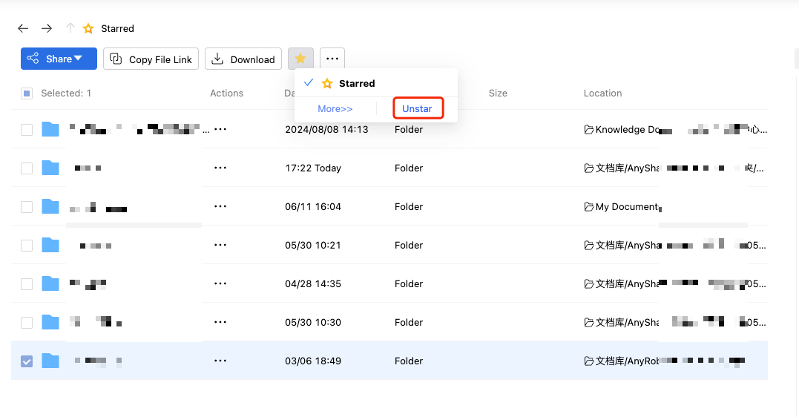Image resolution: width=800 pixels, height=418 pixels.
Task: Click the Download button
Action: coord(243,59)
